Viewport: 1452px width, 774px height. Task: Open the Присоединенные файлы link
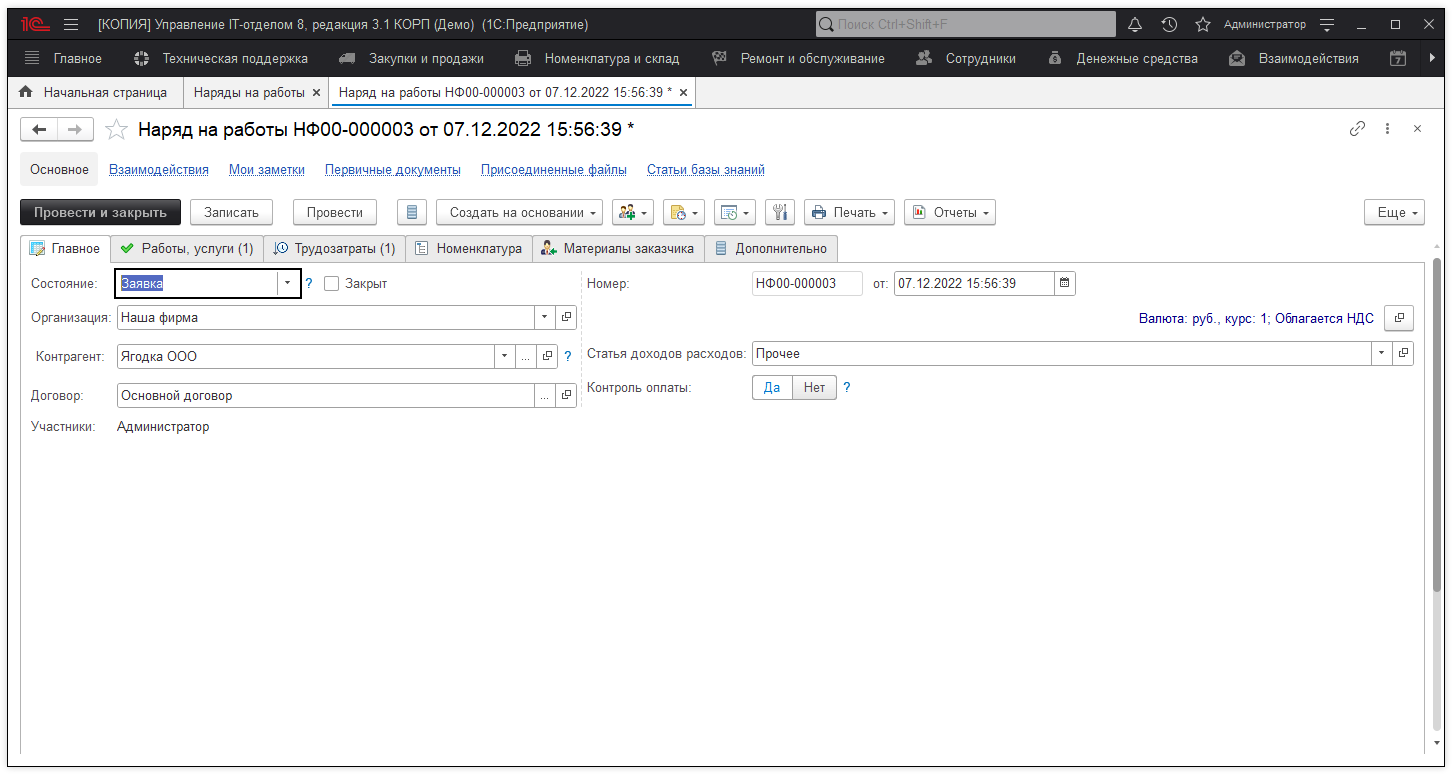pos(553,170)
